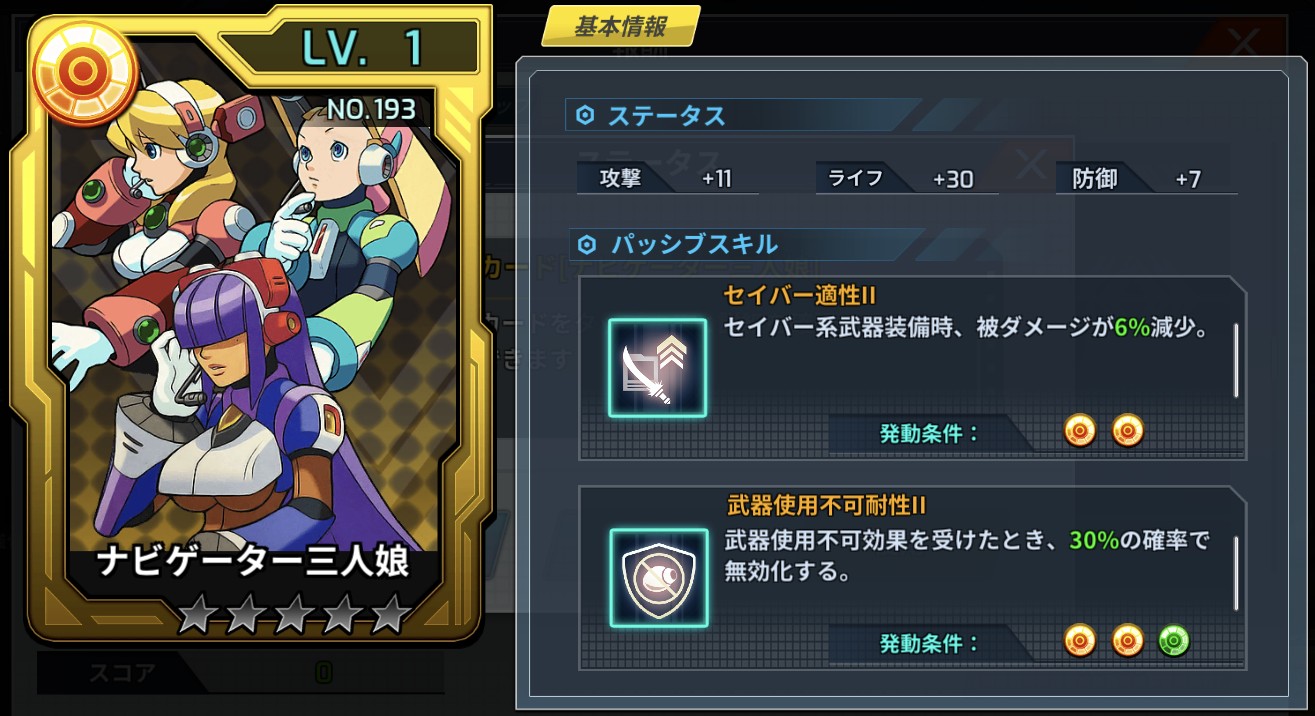1315x716 pixels.
Task: Click the hexagon icon beside ステータス
Action: pyautogui.click(x=586, y=116)
